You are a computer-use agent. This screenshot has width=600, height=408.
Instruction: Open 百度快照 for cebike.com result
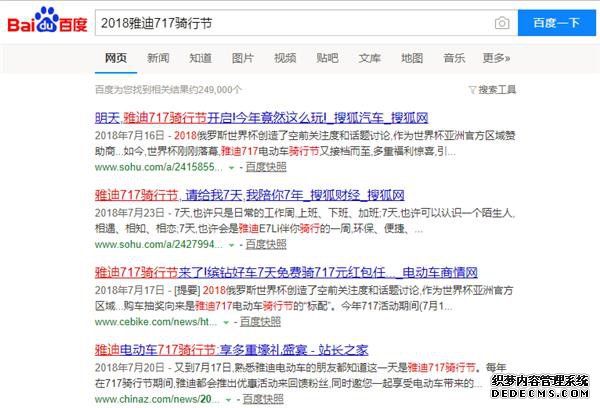coord(260,322)
